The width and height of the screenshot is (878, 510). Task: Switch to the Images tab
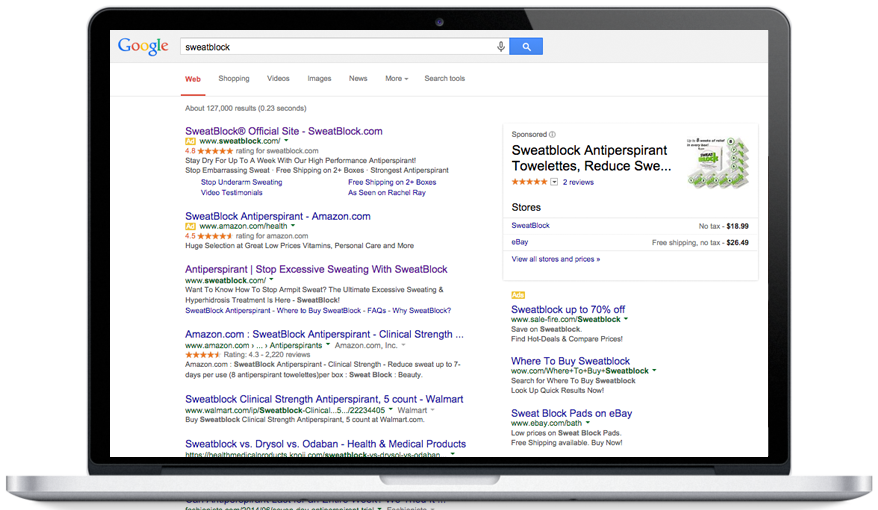coord(319,78)
